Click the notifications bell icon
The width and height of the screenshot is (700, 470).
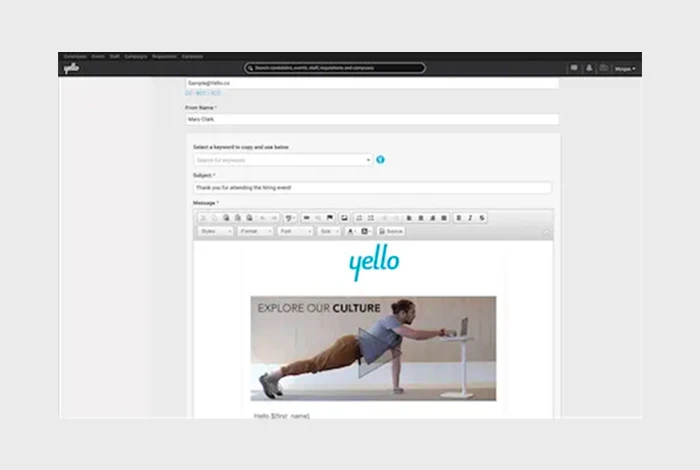click(589, 68)
